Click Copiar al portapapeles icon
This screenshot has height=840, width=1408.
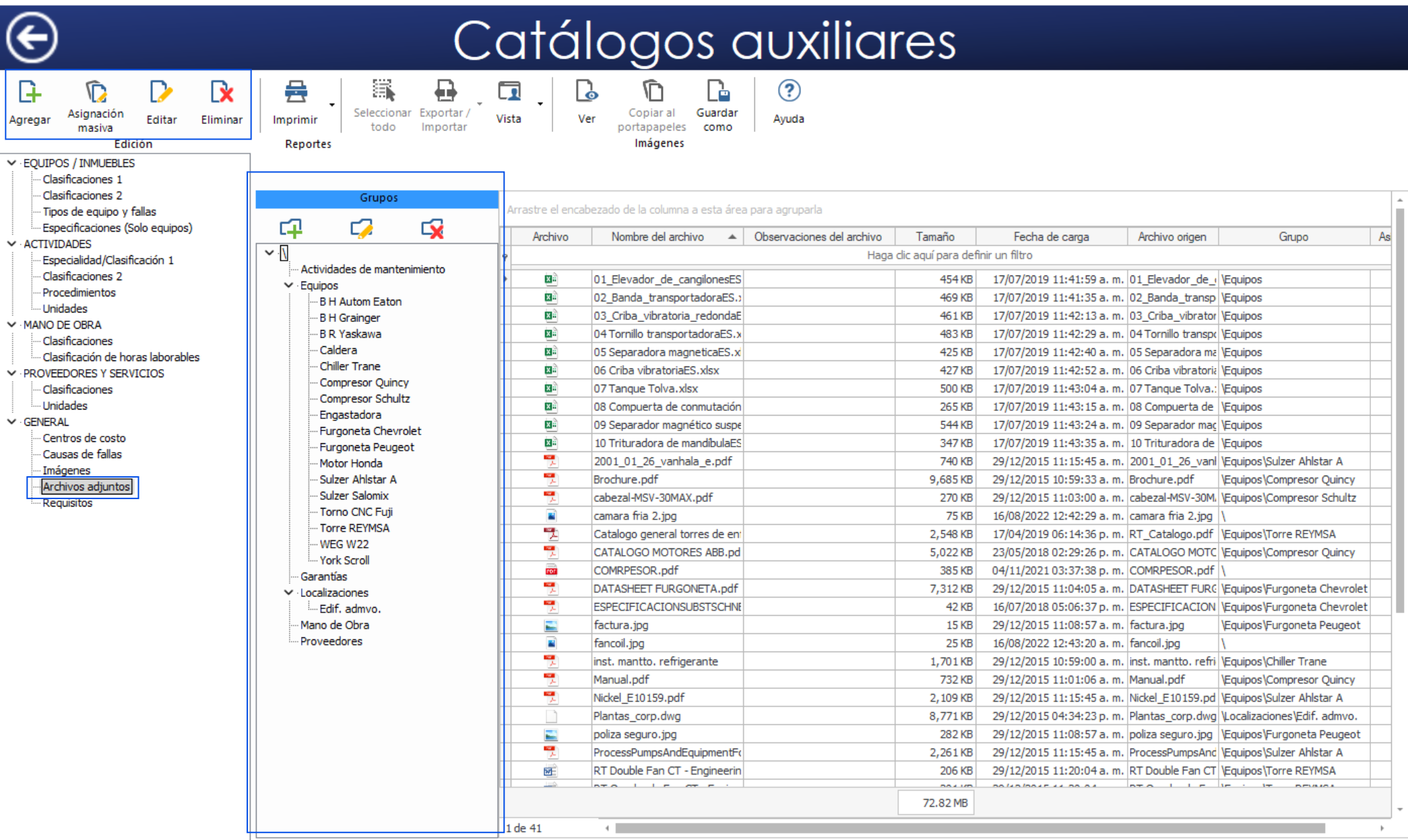(x=652, y=91)
